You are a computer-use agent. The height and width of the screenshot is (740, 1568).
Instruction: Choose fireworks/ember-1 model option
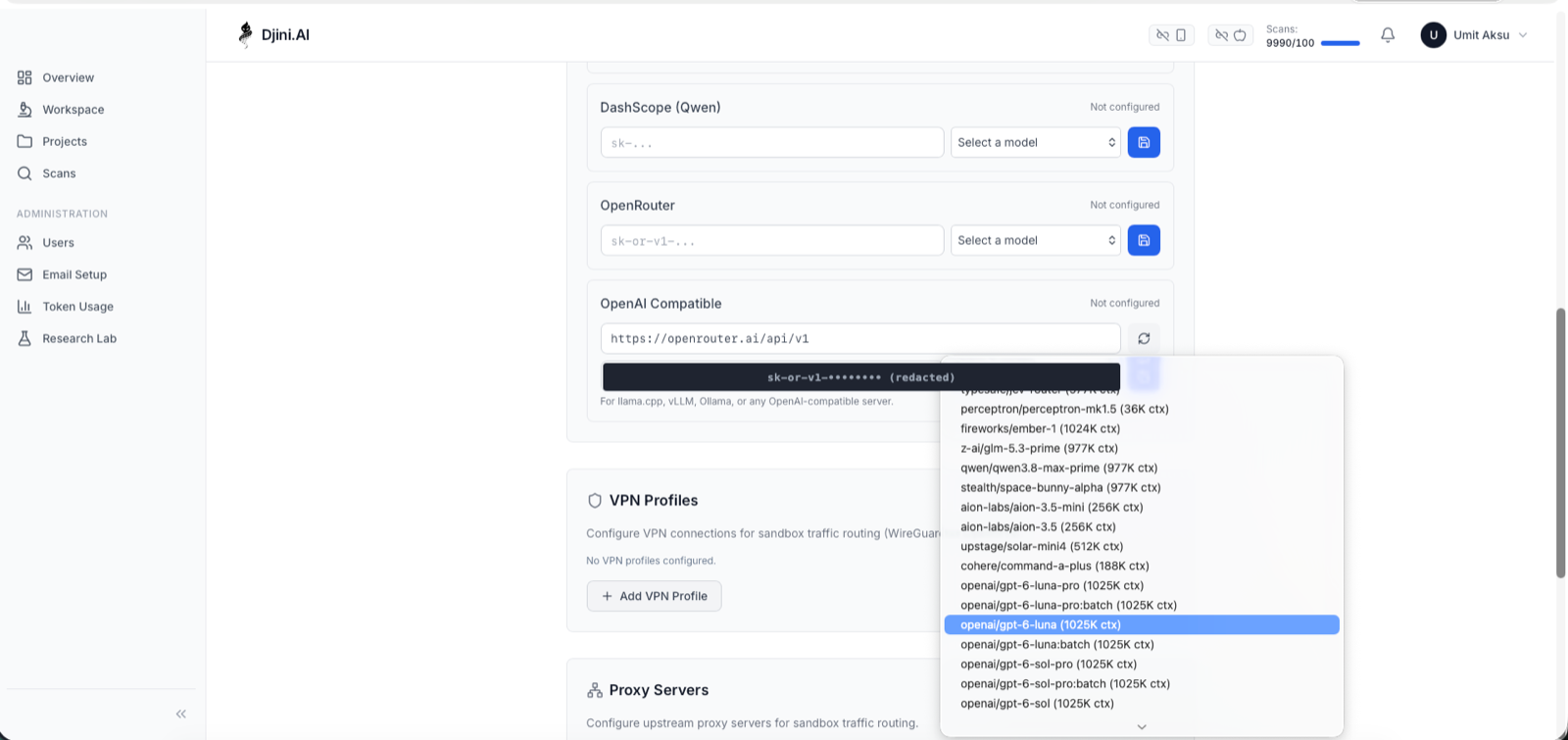coord(1142,428)
